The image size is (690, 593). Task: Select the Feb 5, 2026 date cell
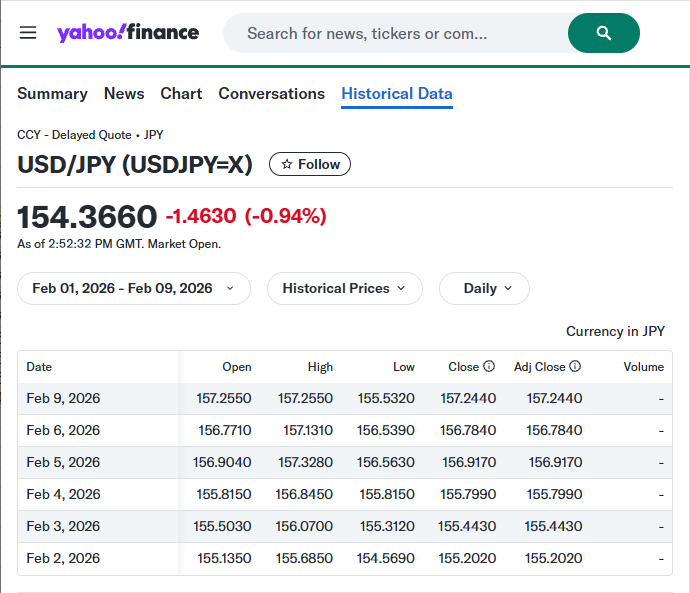[x=63, y=462]
